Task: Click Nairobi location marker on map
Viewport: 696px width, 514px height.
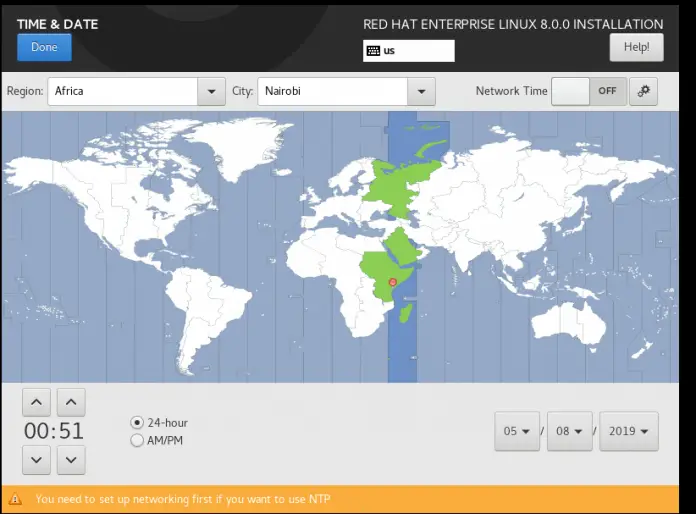Action: [x=392, y=283]
